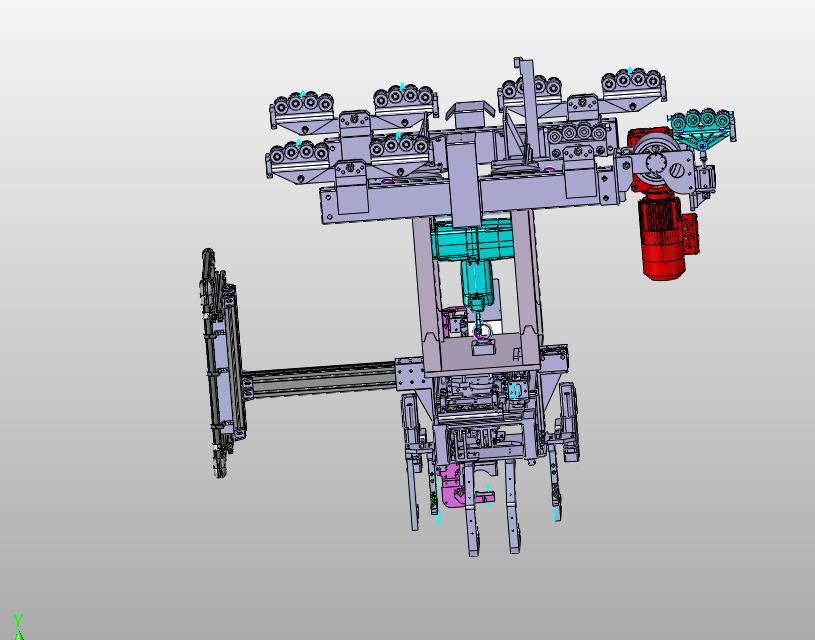Select the long horizontal extension rail arm
This screenshot has height=640, width=815.
point(319,380)
